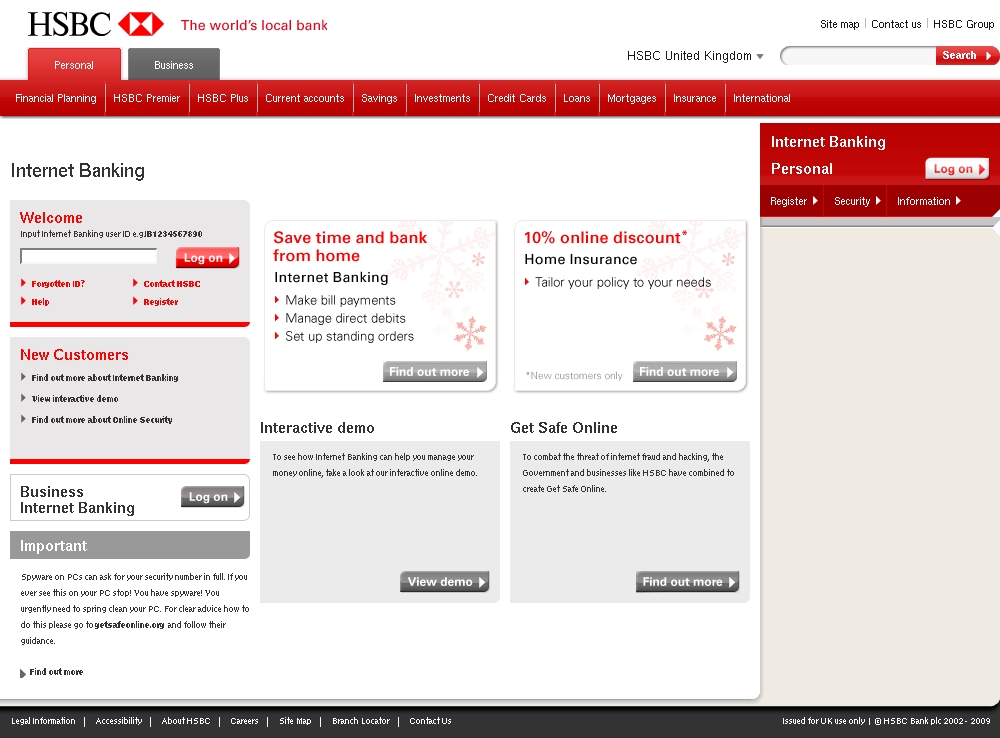Open the Forgotten ID? link
Screen dimensions: 1000x738
[x=57, y=284]
